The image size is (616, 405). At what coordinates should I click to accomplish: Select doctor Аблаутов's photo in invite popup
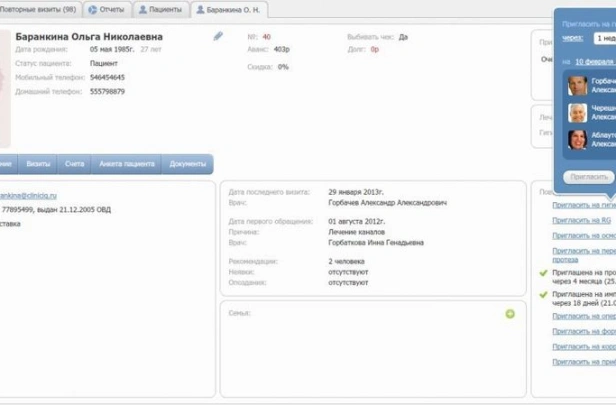click(577, 140)
